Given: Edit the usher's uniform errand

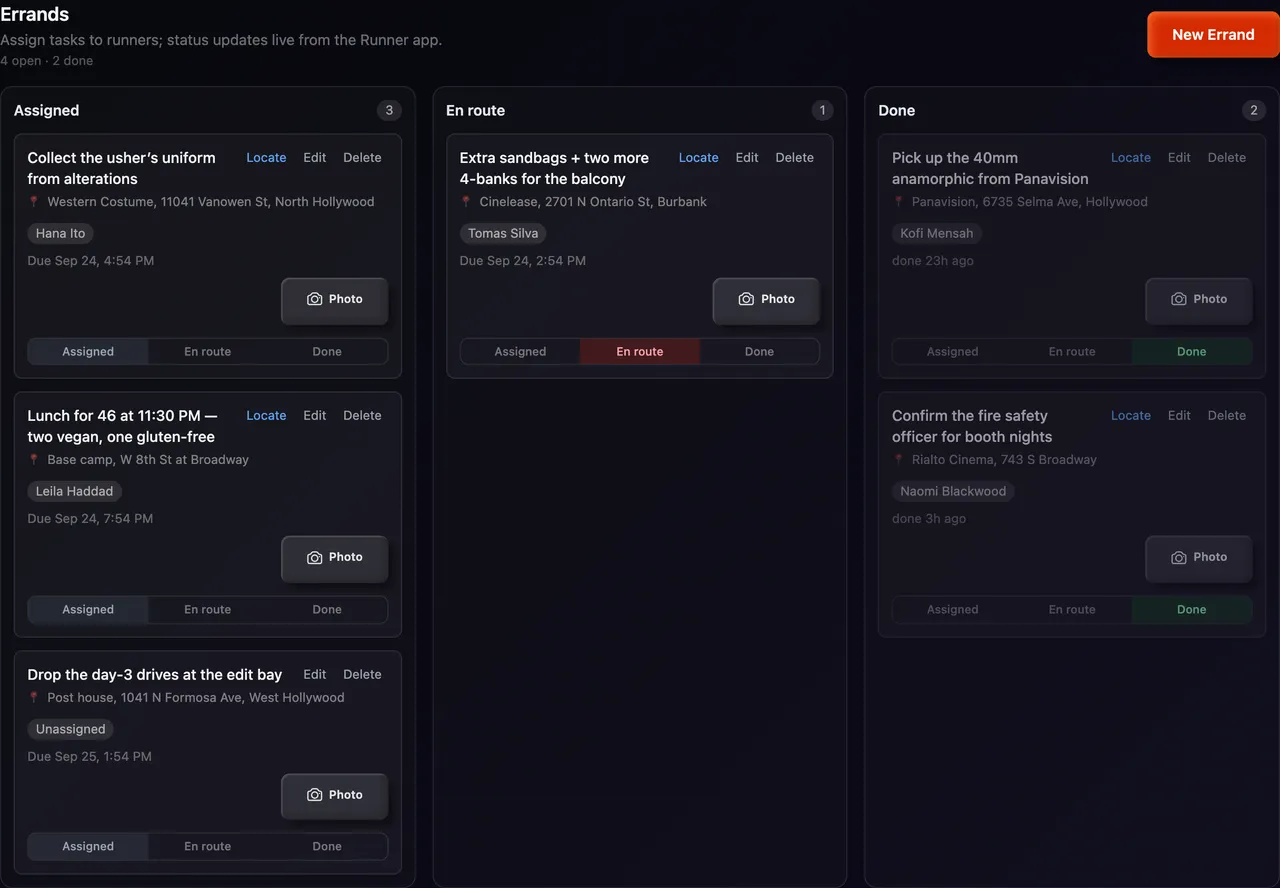Looking at the screenshot, I should [x=315, y=158].
